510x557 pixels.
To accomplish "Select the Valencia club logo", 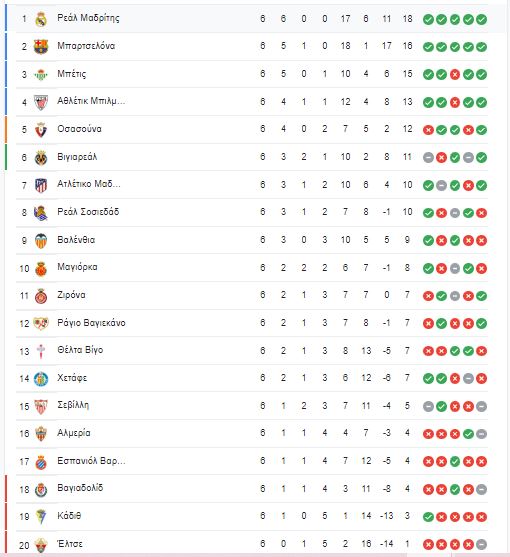I will [x=41, y=240].
